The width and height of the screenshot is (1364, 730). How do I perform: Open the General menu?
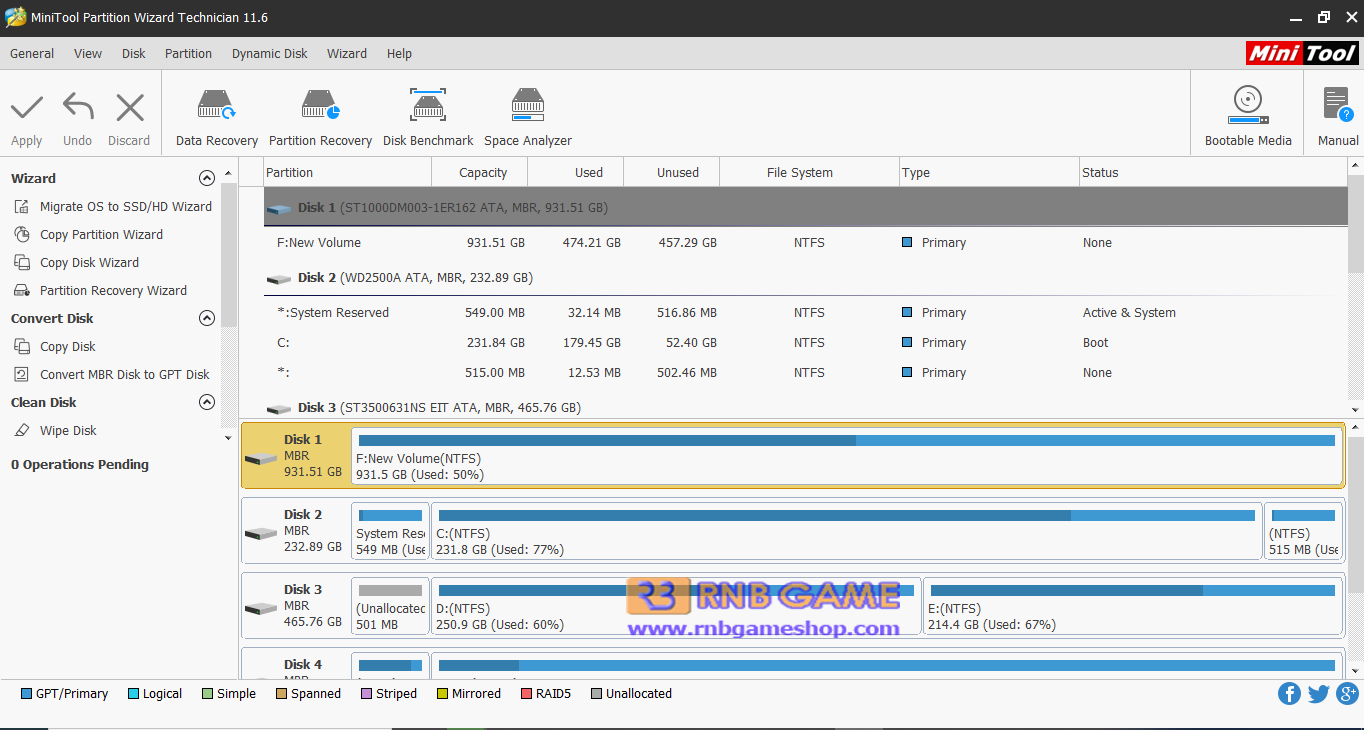[x=32, y=54]
